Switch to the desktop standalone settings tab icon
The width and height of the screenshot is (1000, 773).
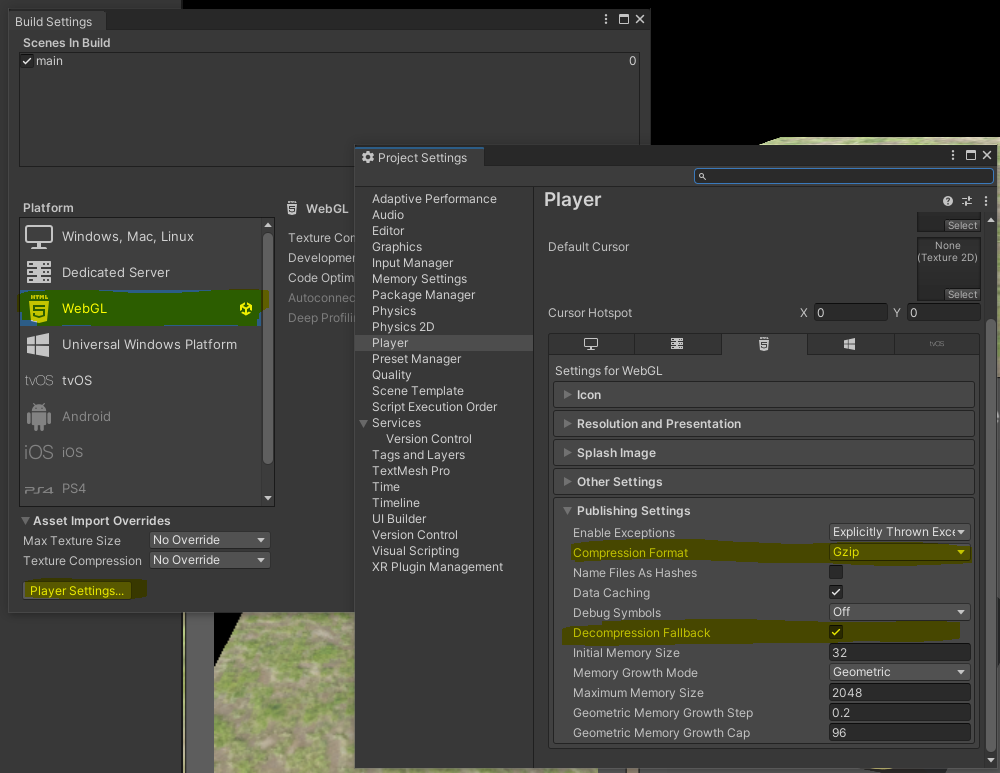click(x=591, y=344)
